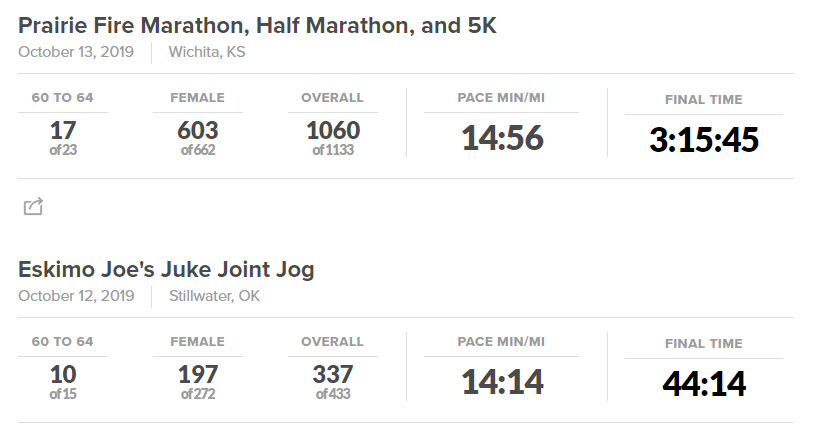Open the Prairie Fire Marathon race title
Screen dimensions: 813x434
pos(257,26)
